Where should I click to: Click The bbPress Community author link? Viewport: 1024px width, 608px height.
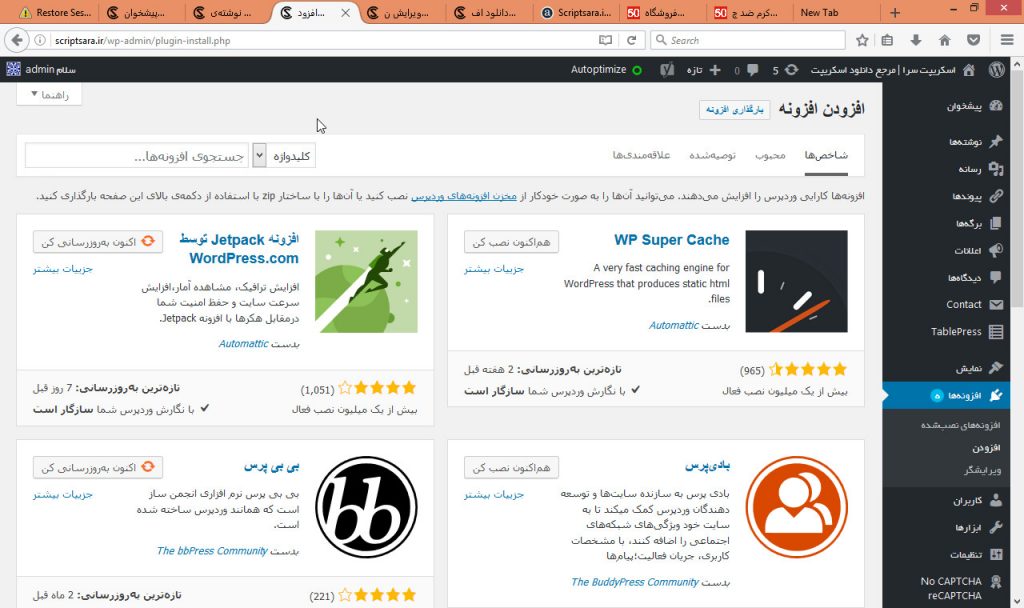click(x=212, y=551)
